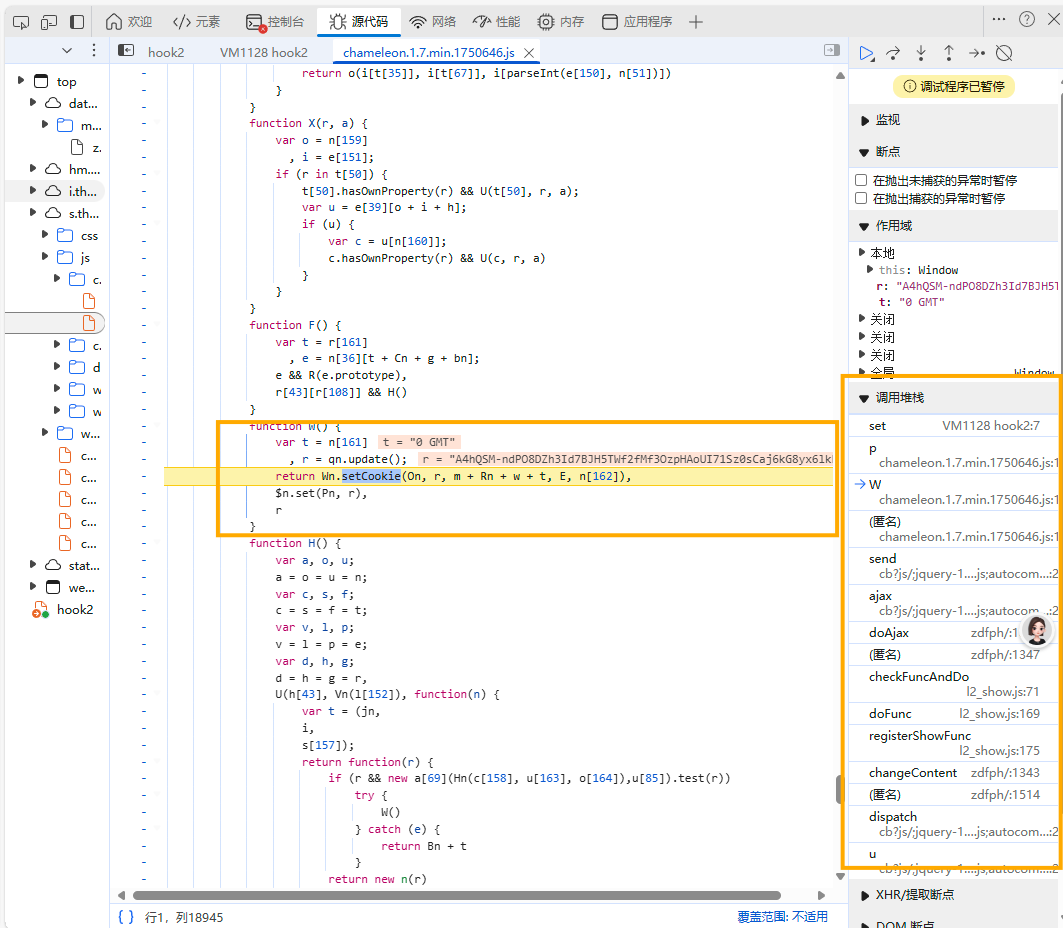Toggle the device emulation toolbar icon

[x=50, y=21]
